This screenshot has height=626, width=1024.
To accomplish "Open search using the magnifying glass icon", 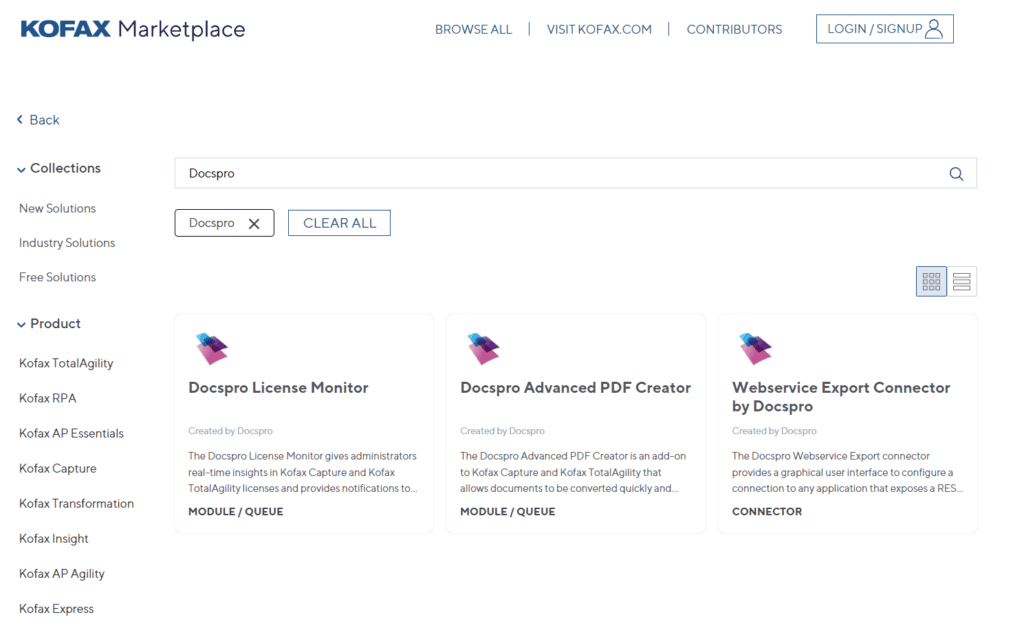I will [956, 173].
